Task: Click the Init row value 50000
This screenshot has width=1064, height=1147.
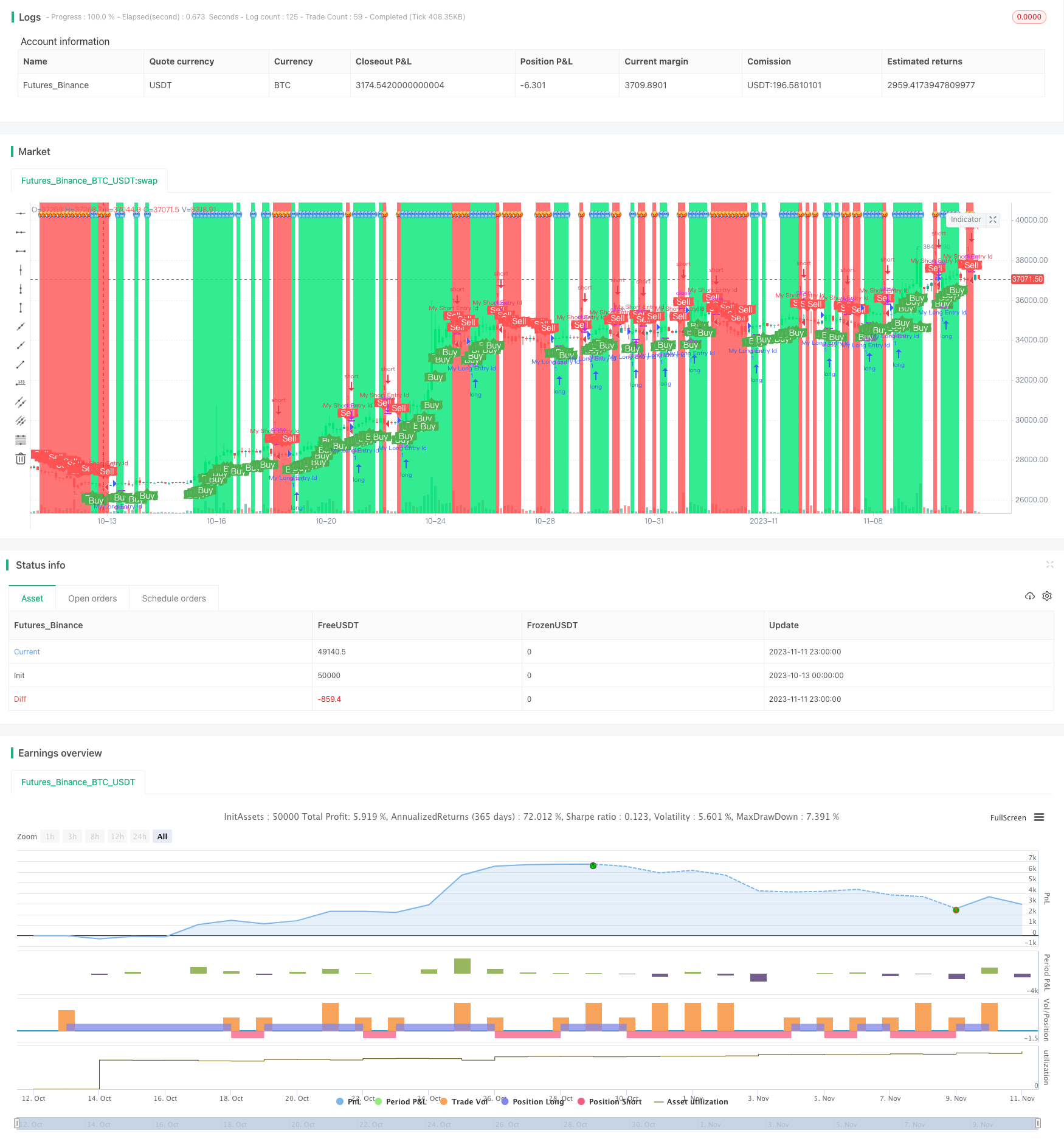Action: point(329,675)
